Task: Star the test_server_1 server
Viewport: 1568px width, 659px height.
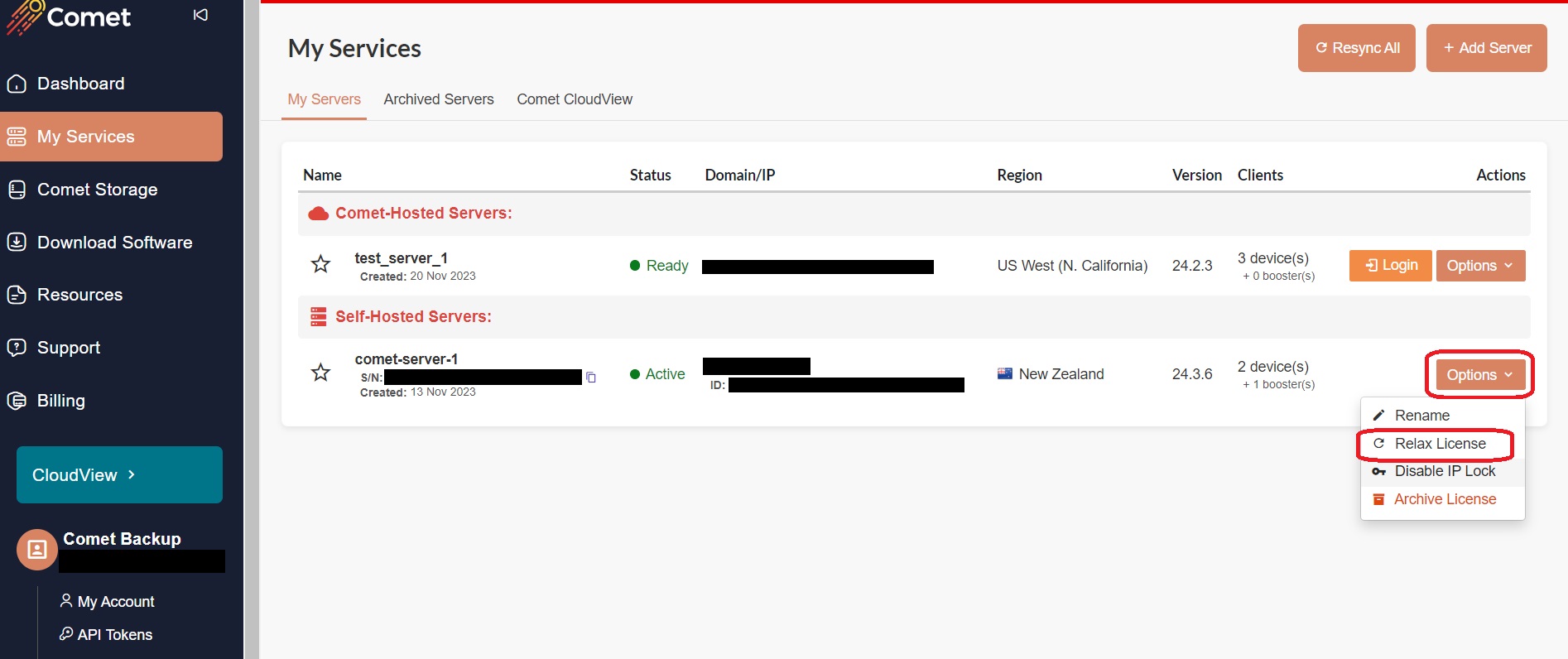Action: 320,264
